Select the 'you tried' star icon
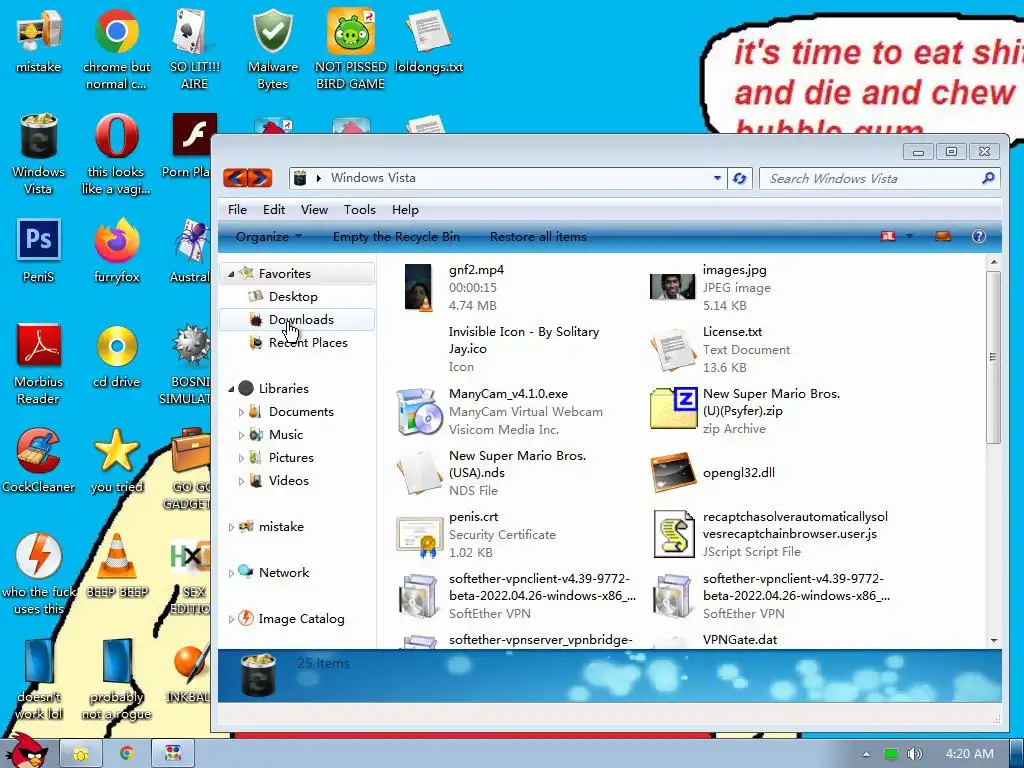 coord(116,460)
